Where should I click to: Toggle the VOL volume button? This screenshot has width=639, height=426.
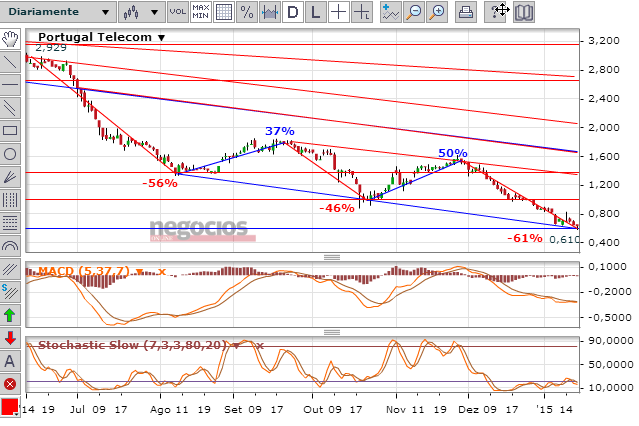[178, 12]
